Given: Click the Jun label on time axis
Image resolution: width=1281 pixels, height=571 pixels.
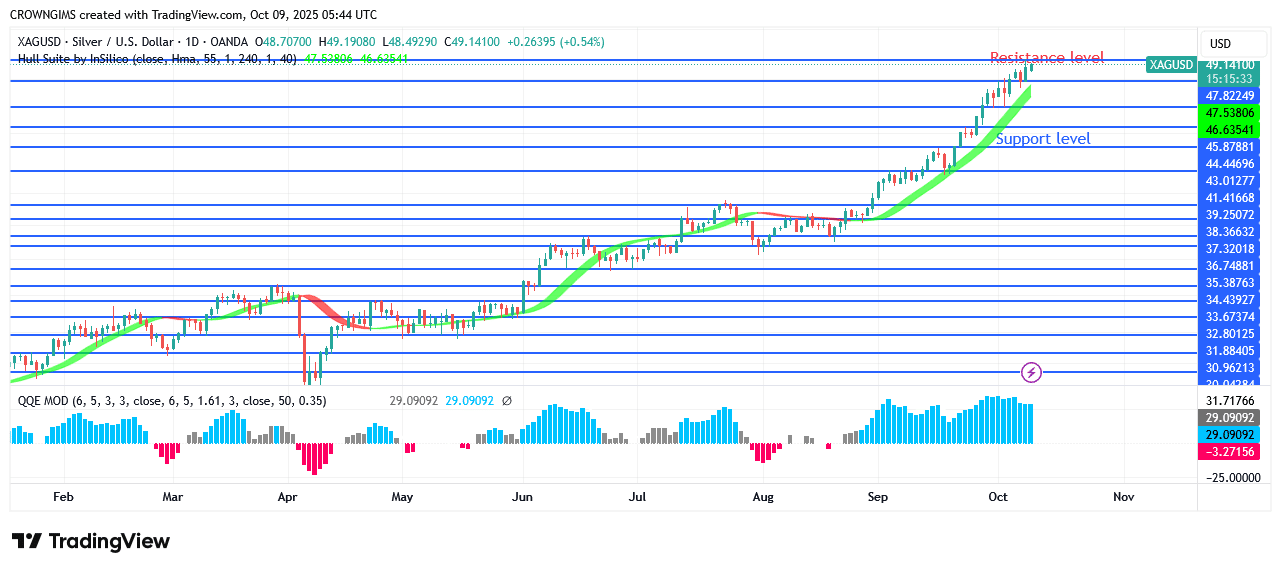Looking at the screenshot, I should 521,496.
